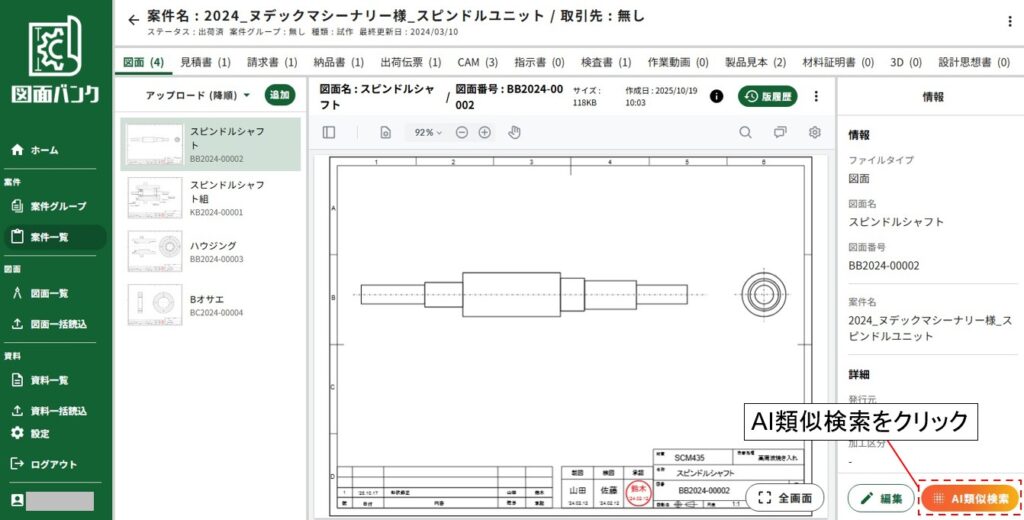
Task: Open 図面一覧 in the sidebar
Action: 50,293
